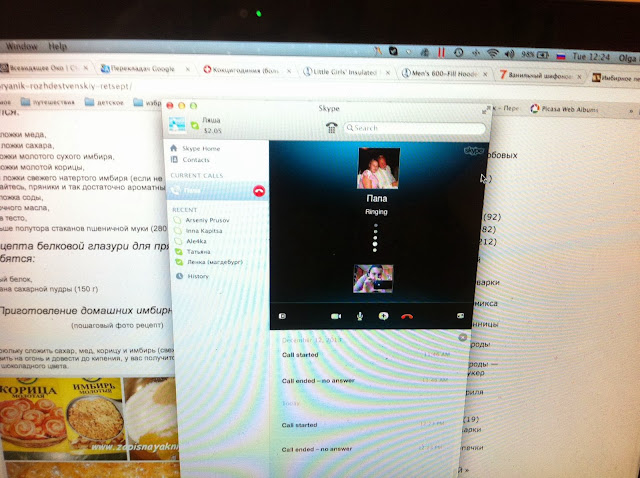Image resolution: width=640 pixels, height=478 pixels.
Task: Click last Call ended – no answer entry
Action: click(317, 449)
